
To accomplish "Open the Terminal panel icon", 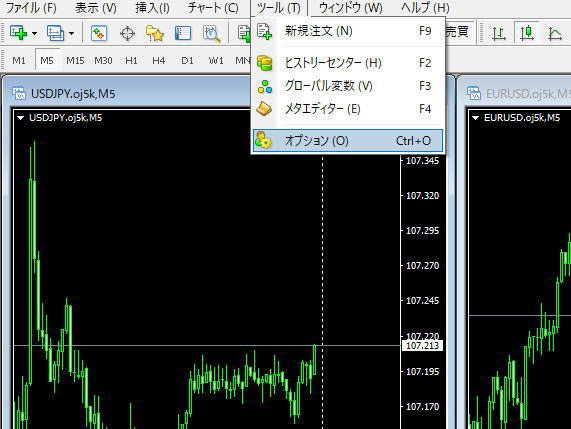I will [x=183, y=33].
